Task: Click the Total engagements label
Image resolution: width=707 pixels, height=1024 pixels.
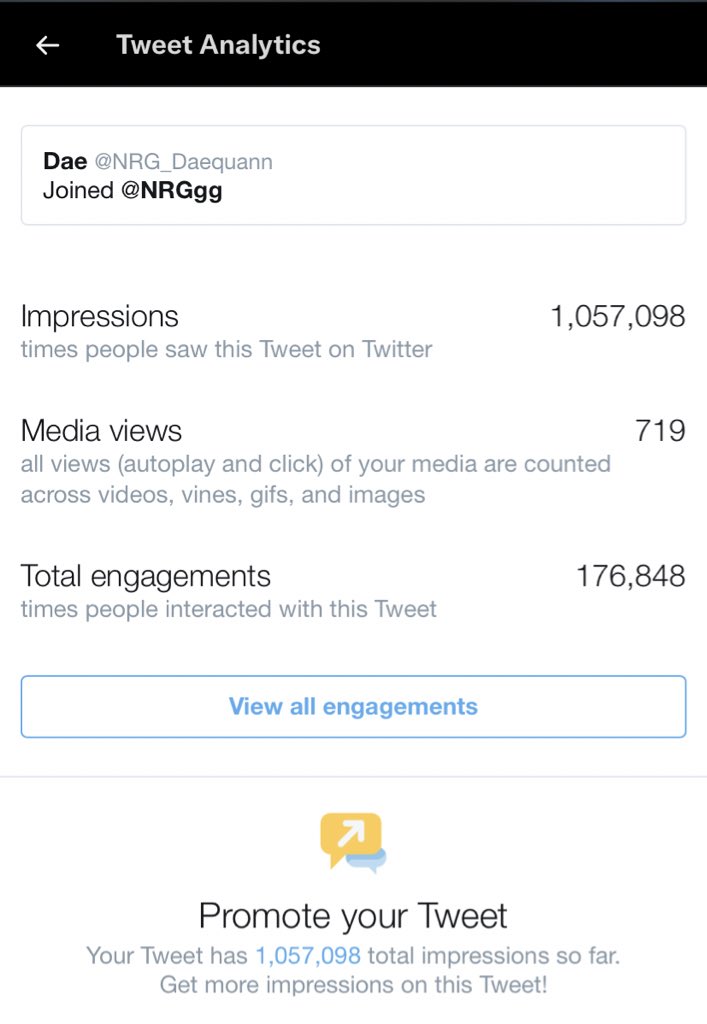Action: tap(145, 576)
